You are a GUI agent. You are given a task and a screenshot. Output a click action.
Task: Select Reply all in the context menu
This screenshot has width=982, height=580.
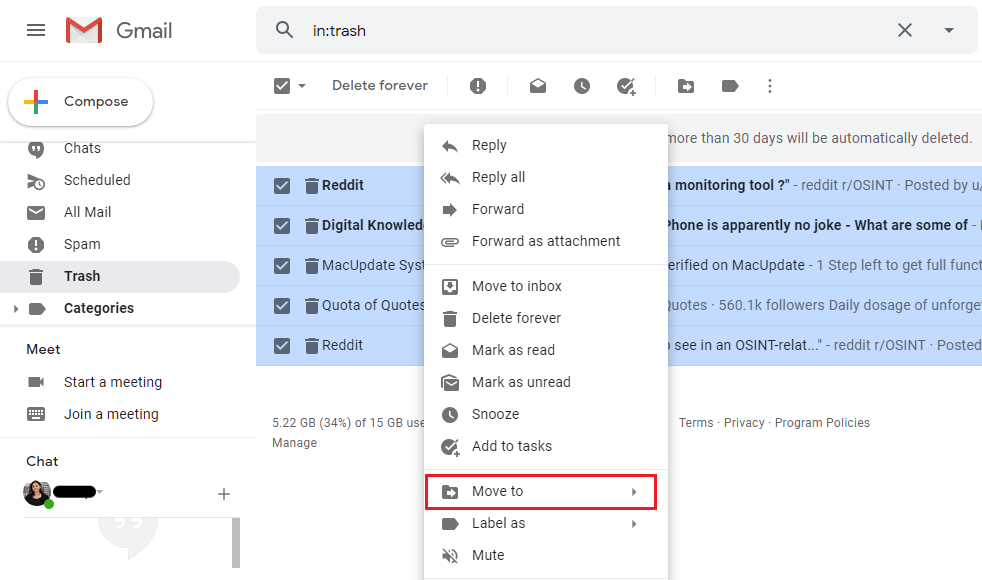point(546,177)
